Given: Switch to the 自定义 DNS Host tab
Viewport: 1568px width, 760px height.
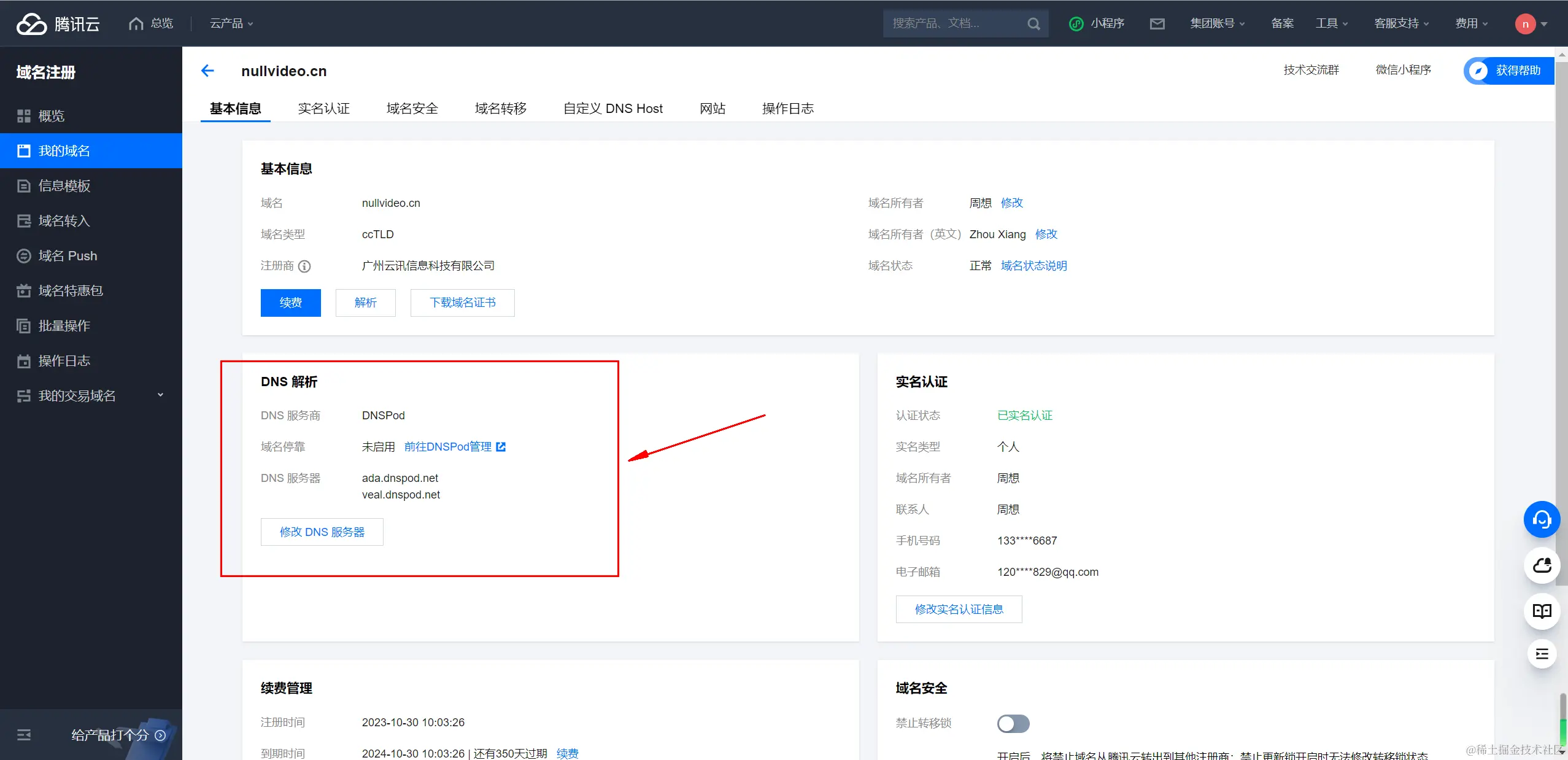Looking at the screenshot, I should tap(612, 109).
